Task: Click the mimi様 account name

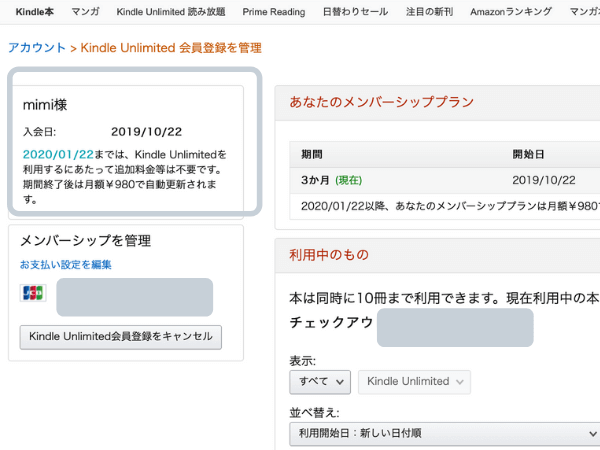Action: tap(45, 105)
